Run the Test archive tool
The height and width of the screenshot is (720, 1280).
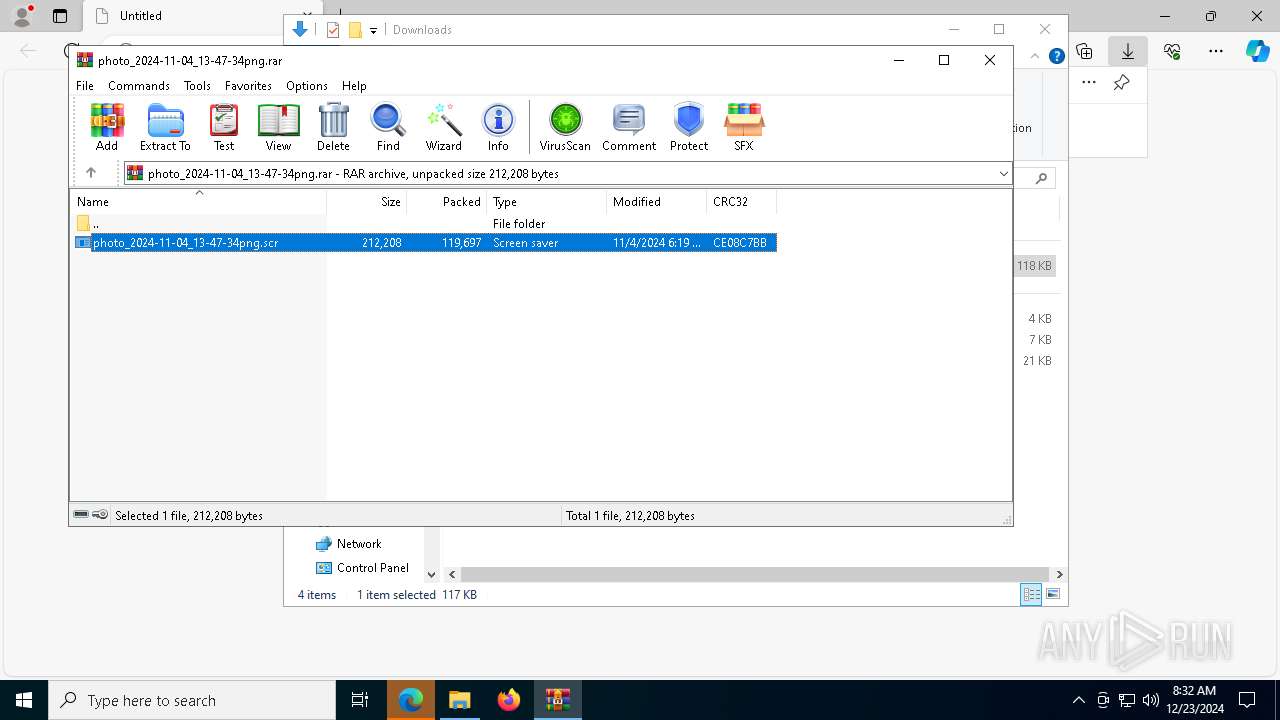[224, 127]
